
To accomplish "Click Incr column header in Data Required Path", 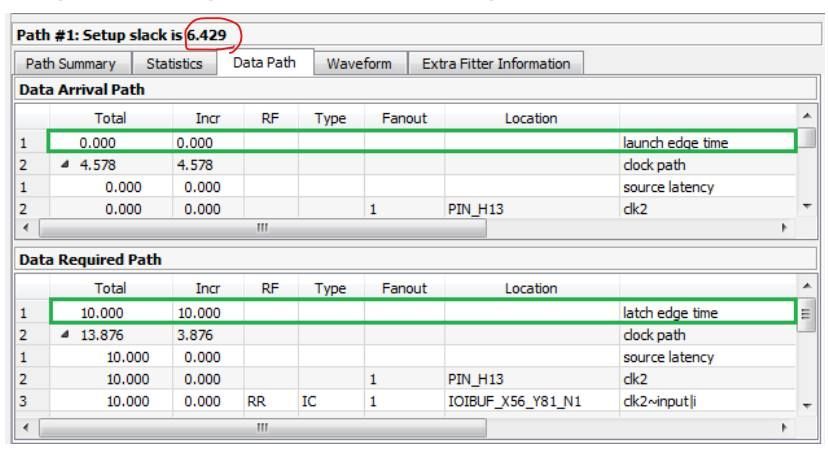I will 208,288.
